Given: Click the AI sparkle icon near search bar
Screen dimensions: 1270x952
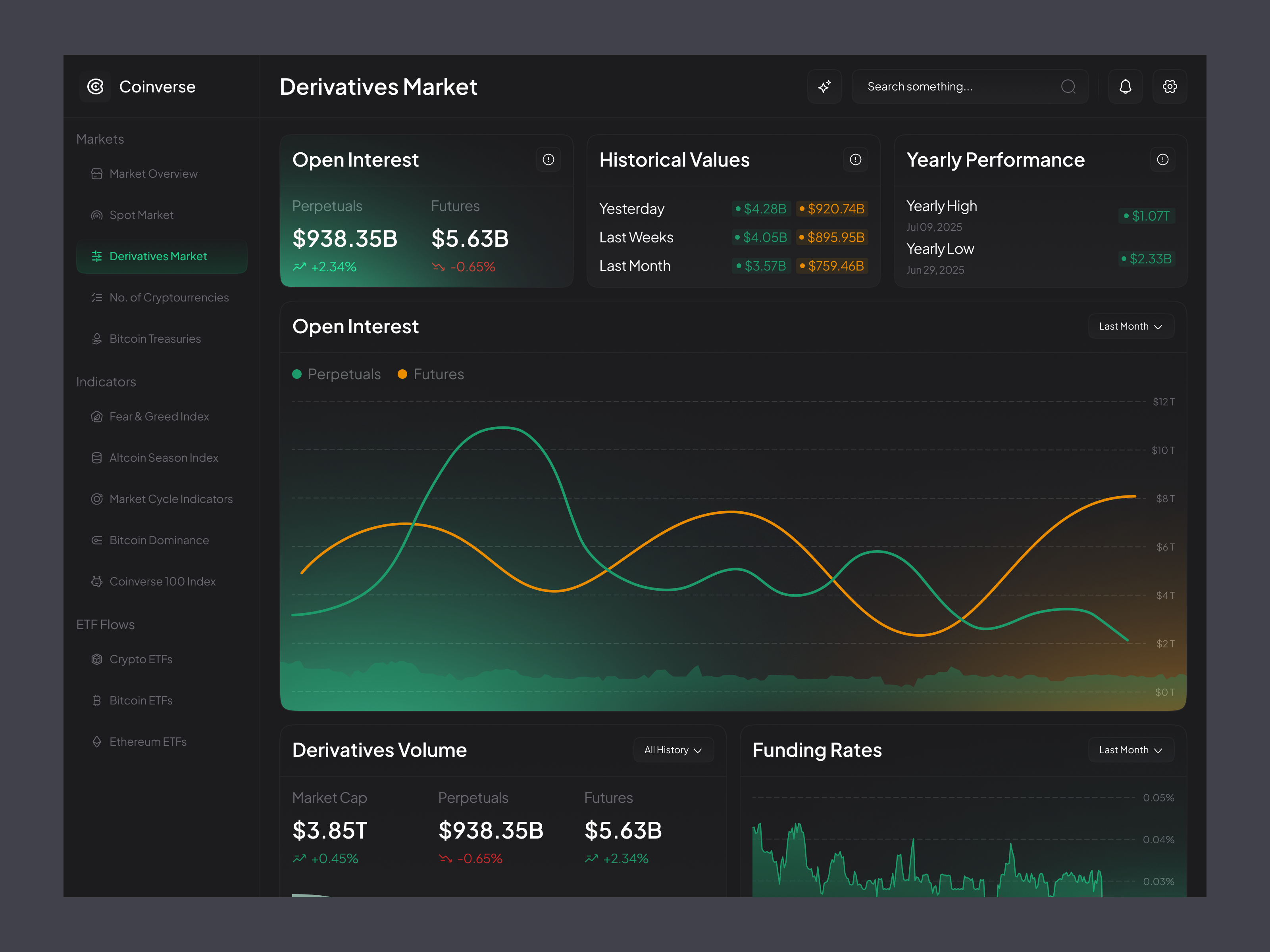Looking at the screenshot, I should pos(825,86).
